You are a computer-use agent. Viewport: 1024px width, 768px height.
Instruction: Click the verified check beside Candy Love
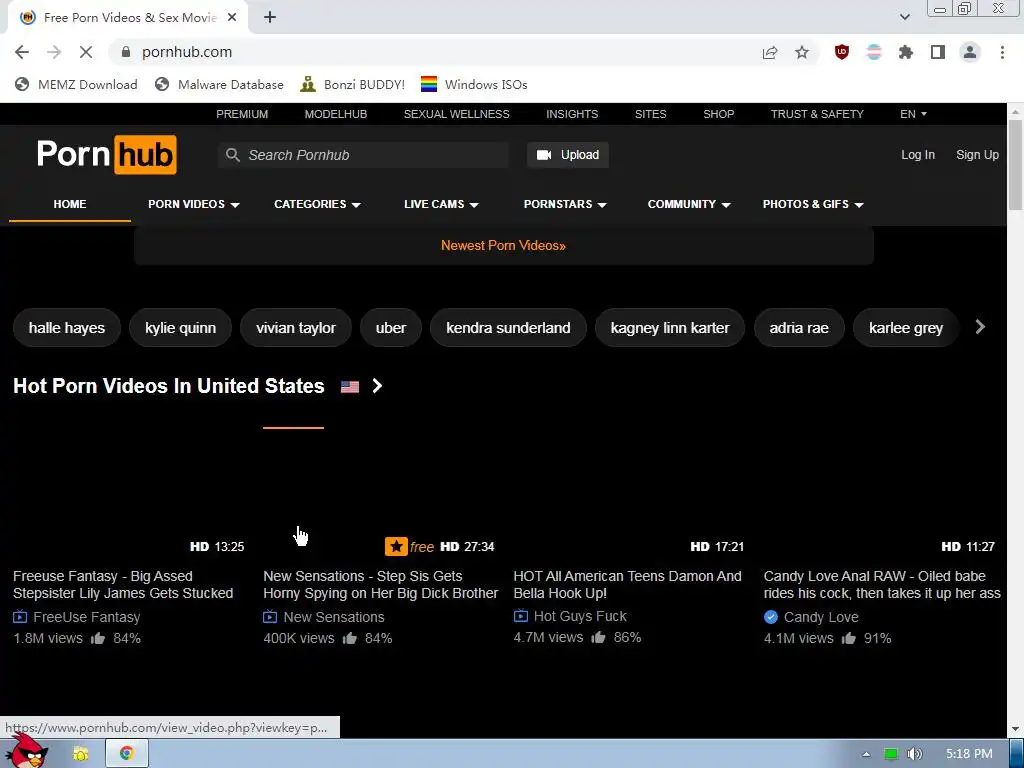coord(771,617)
